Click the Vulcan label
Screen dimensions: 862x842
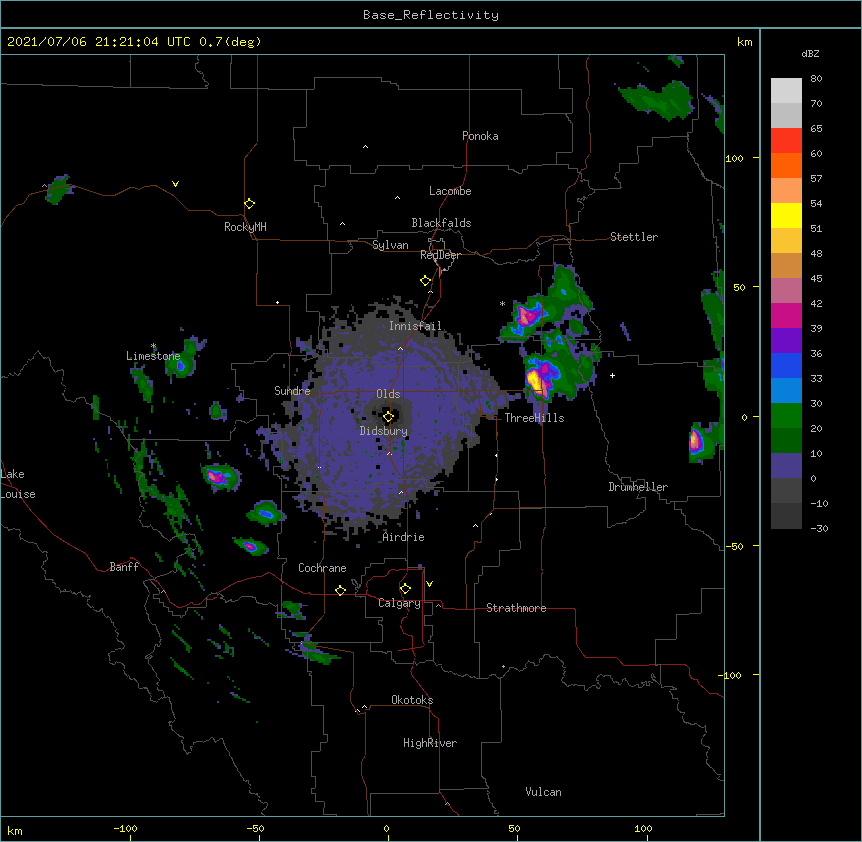point(543,792)
